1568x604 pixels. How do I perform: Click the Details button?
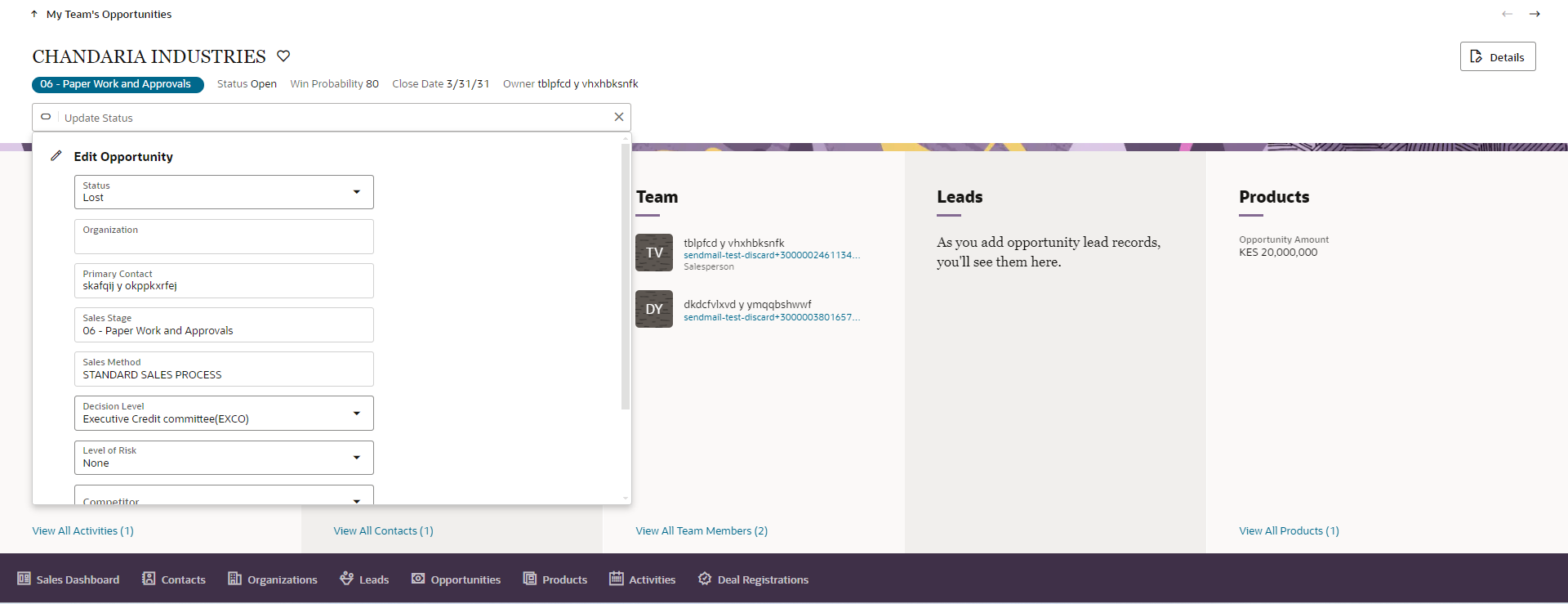tap(1498, 56)
